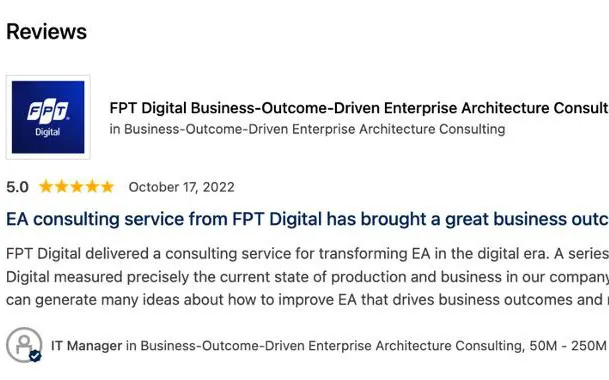Click the reviewer profile avatar icon

[x=24, y=345]
